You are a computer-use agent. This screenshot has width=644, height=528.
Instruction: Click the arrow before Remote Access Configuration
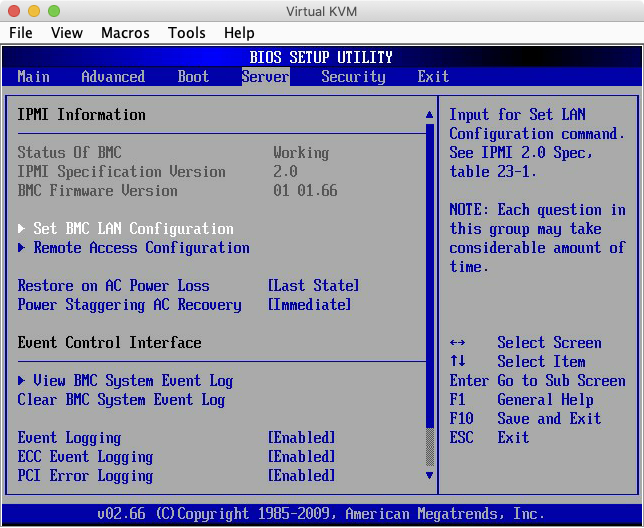click(x=21, y=248)
